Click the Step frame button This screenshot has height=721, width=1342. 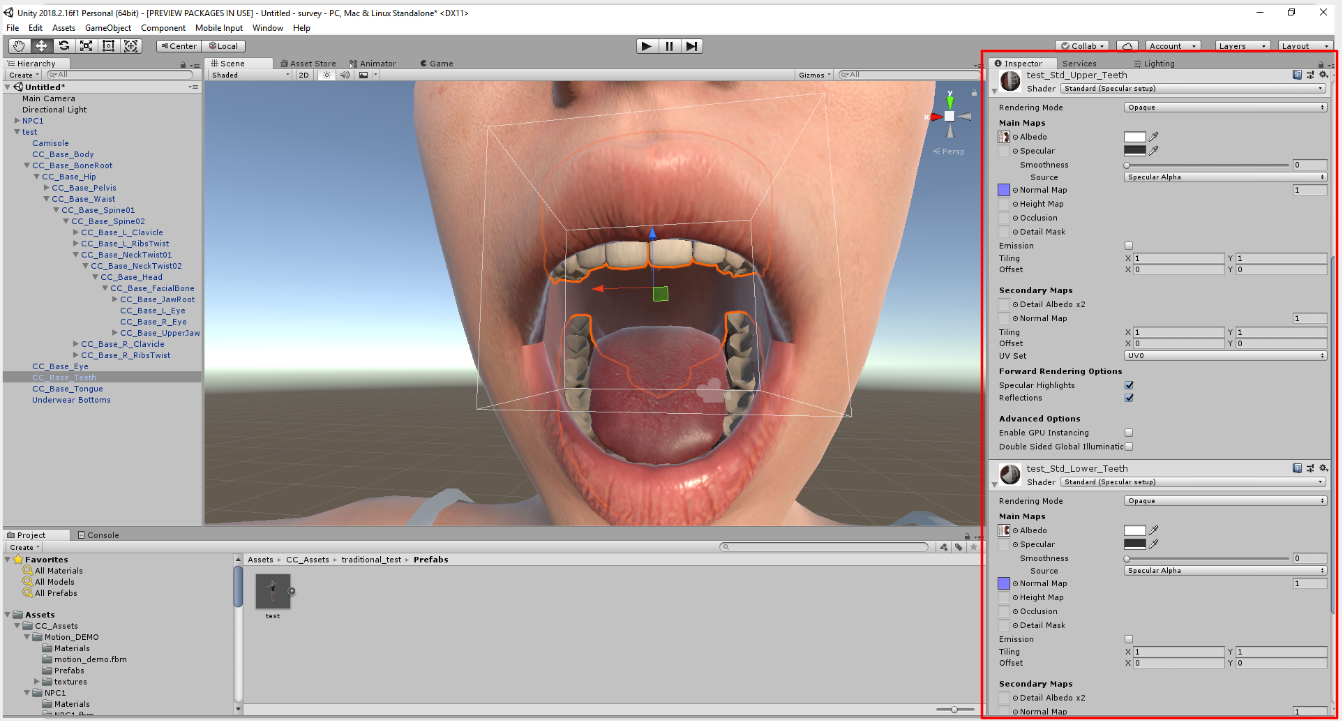(x=691, y=46)
